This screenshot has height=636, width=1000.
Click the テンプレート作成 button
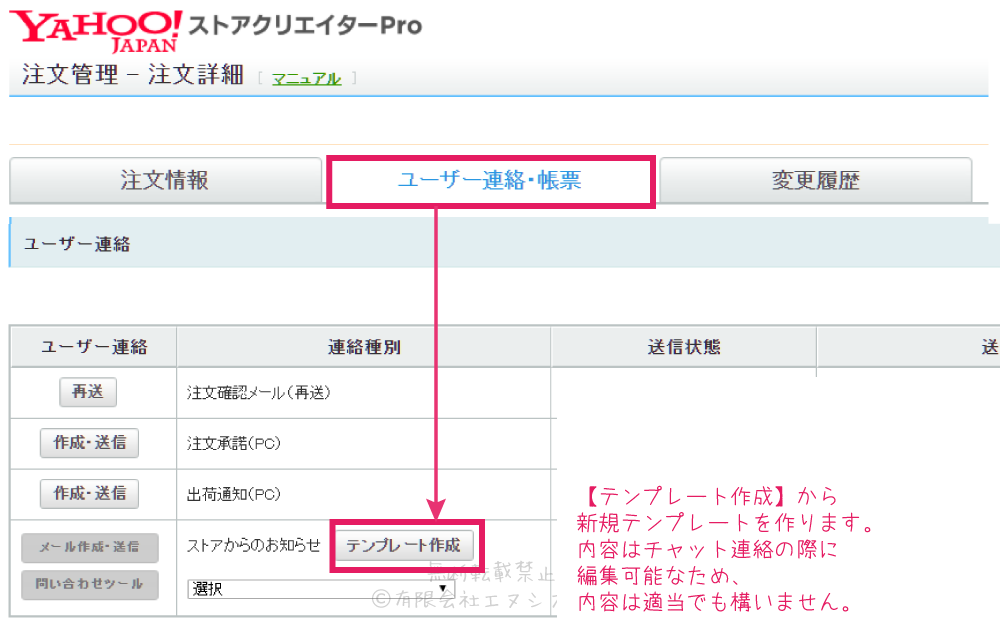coord(404,545)
